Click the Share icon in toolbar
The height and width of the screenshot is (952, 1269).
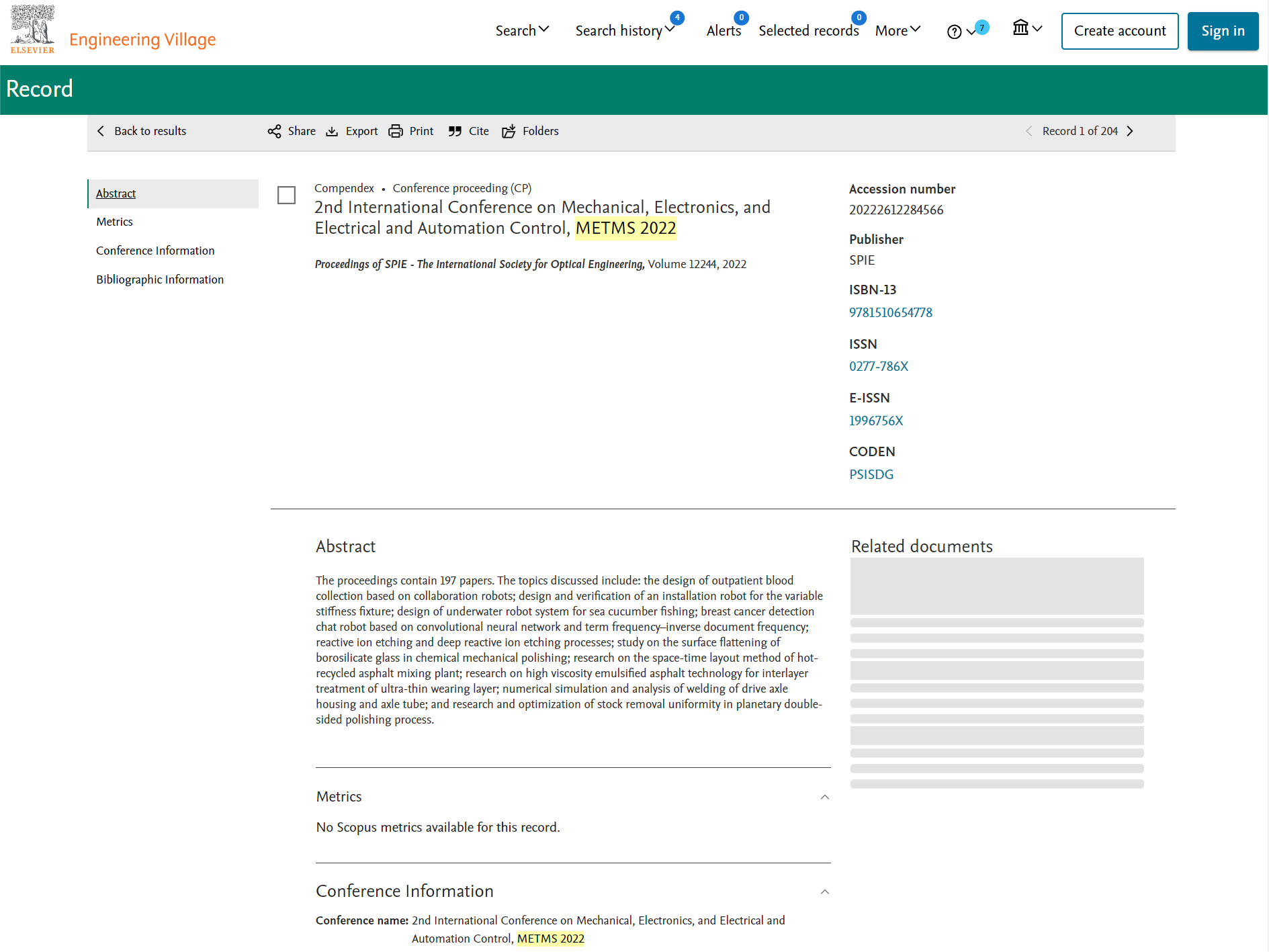[274, 132]
